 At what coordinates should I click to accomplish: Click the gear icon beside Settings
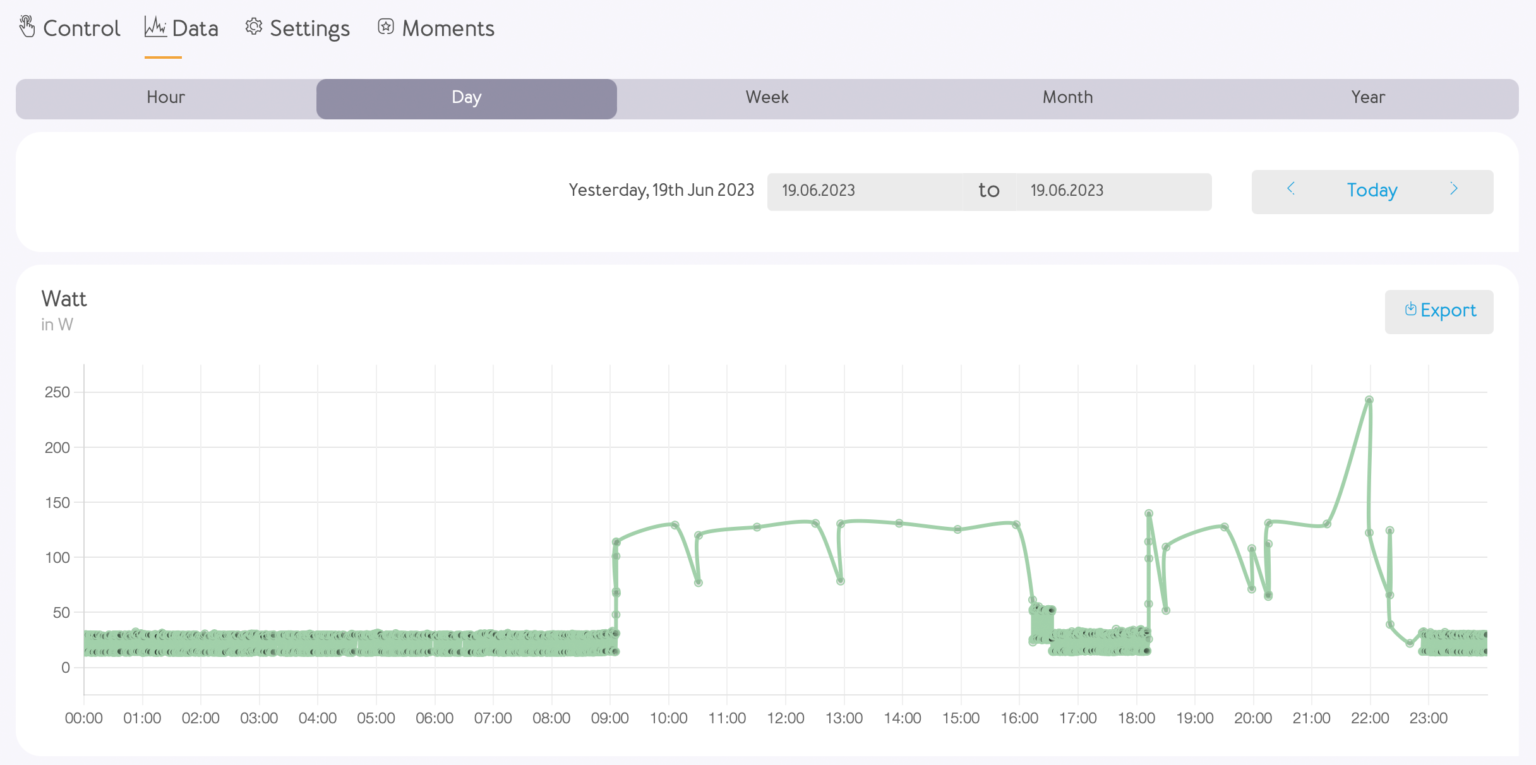[254, 27]
